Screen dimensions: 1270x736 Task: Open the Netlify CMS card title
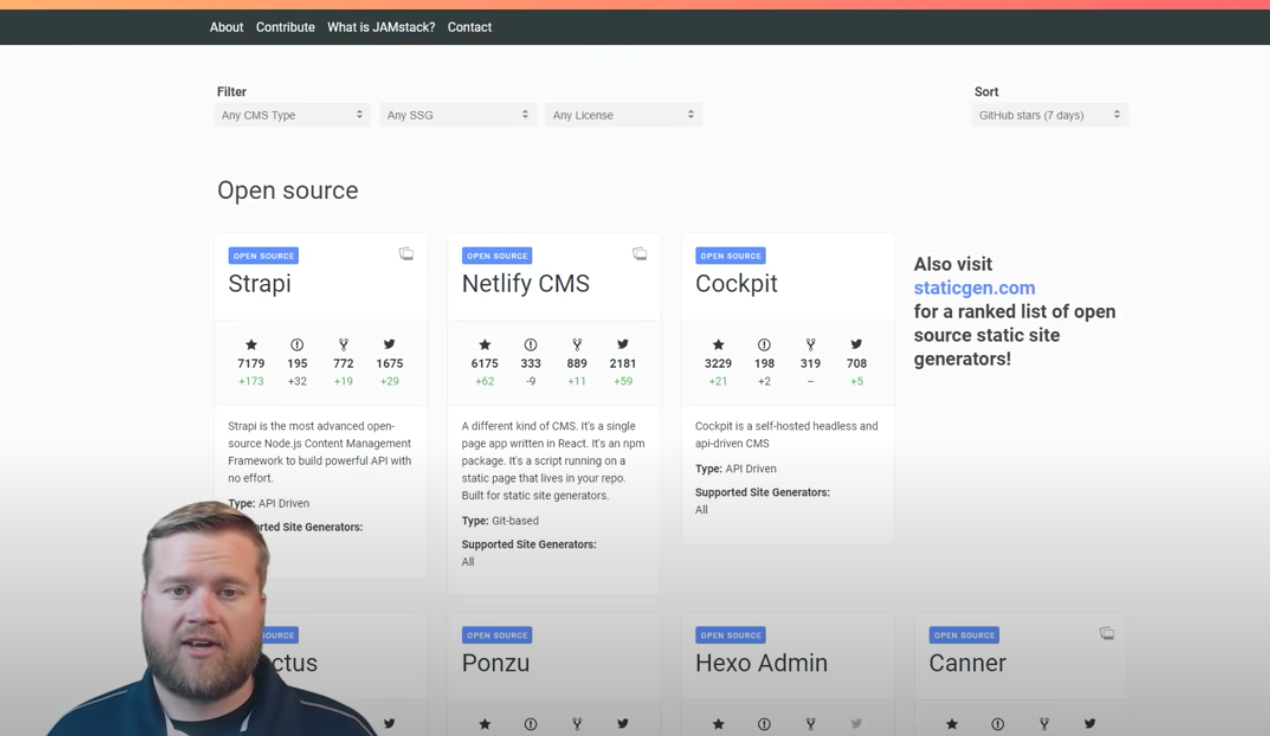tap(525, 283)
